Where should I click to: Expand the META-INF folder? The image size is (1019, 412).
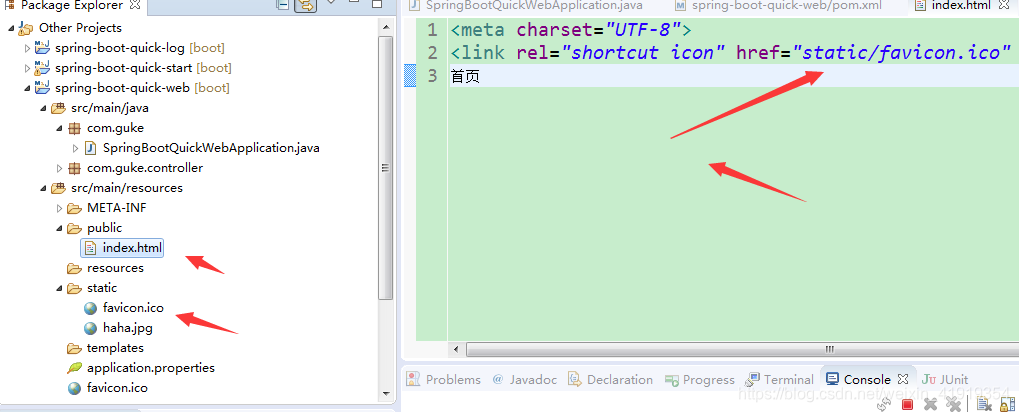coord(59,209)
